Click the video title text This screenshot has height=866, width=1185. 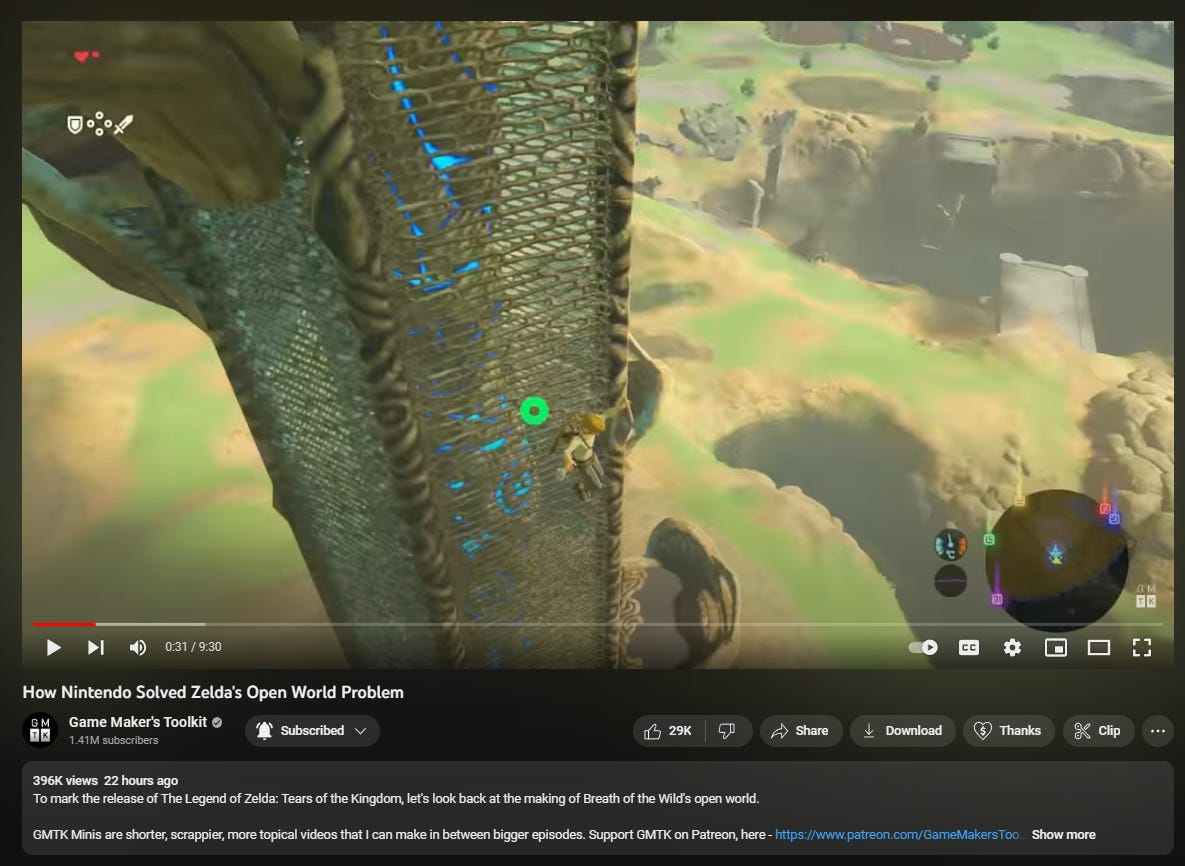coord(213,692)
